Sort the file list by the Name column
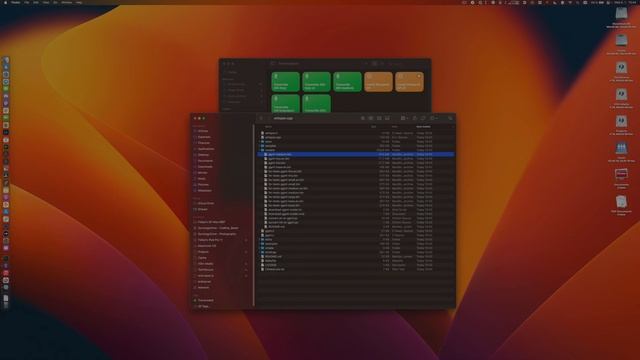640x360 pixels. click(268, 127)
